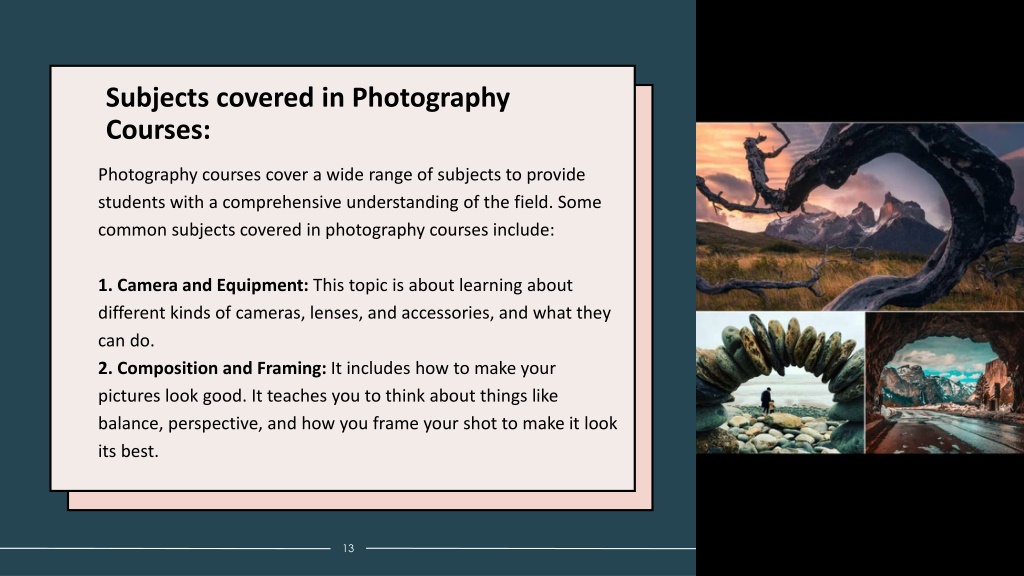Click the intro paragraph beginning 'Photography courses cover'
Image resolution: width=1024 pixels, height=576 pixels.
[349, 202]
